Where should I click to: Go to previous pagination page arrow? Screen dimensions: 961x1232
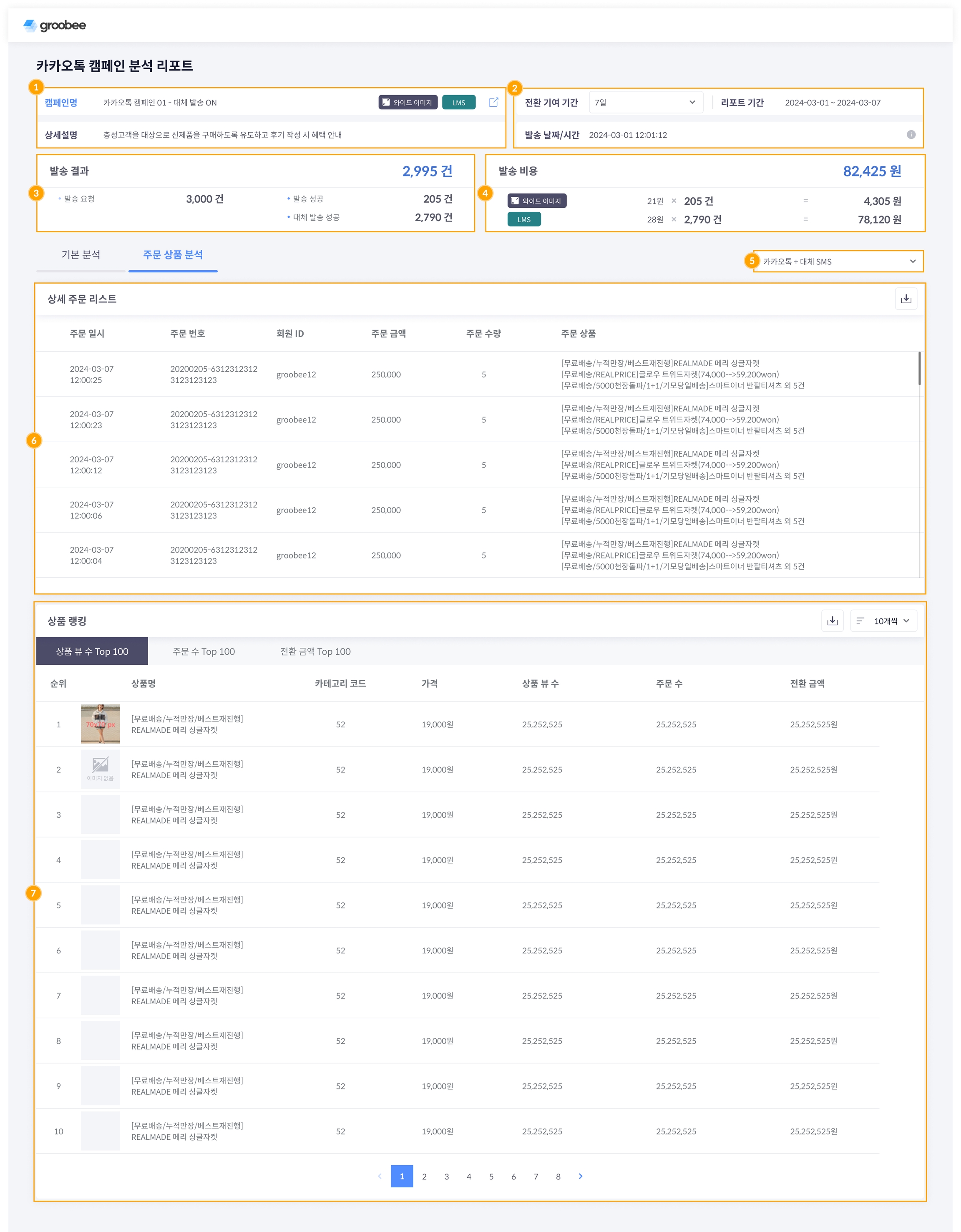[x=379, y=1176]
